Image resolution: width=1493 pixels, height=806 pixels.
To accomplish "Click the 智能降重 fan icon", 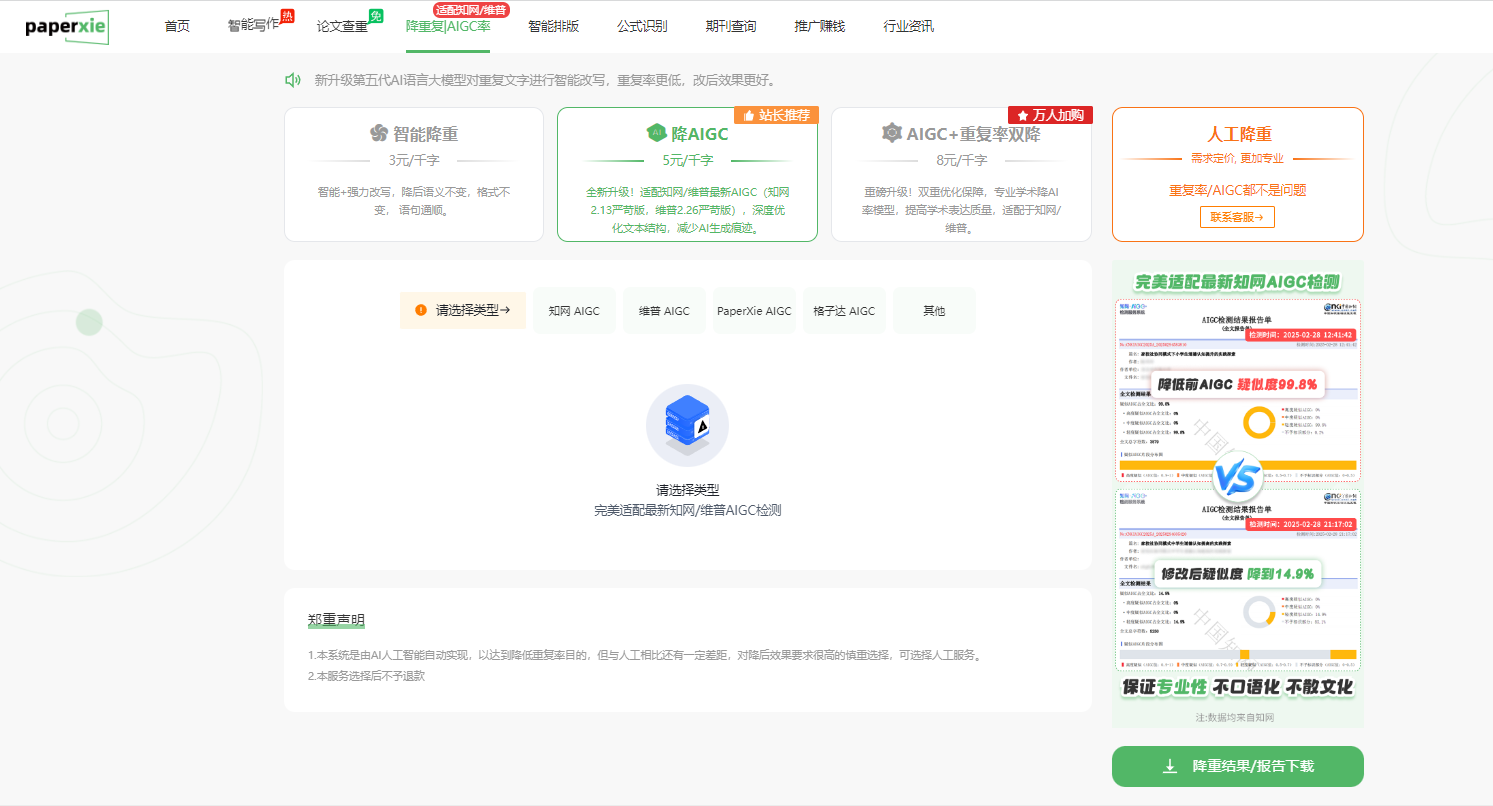I will pyautogui.click(x=378, y=133).
